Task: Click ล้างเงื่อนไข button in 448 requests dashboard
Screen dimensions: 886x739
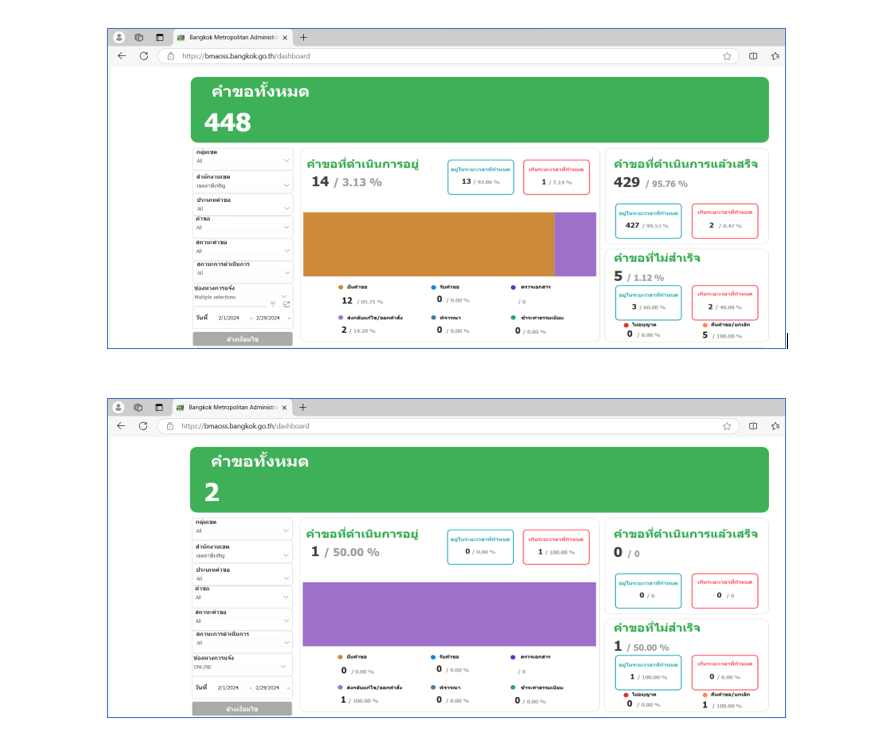Action: click(x=242, y=339)
